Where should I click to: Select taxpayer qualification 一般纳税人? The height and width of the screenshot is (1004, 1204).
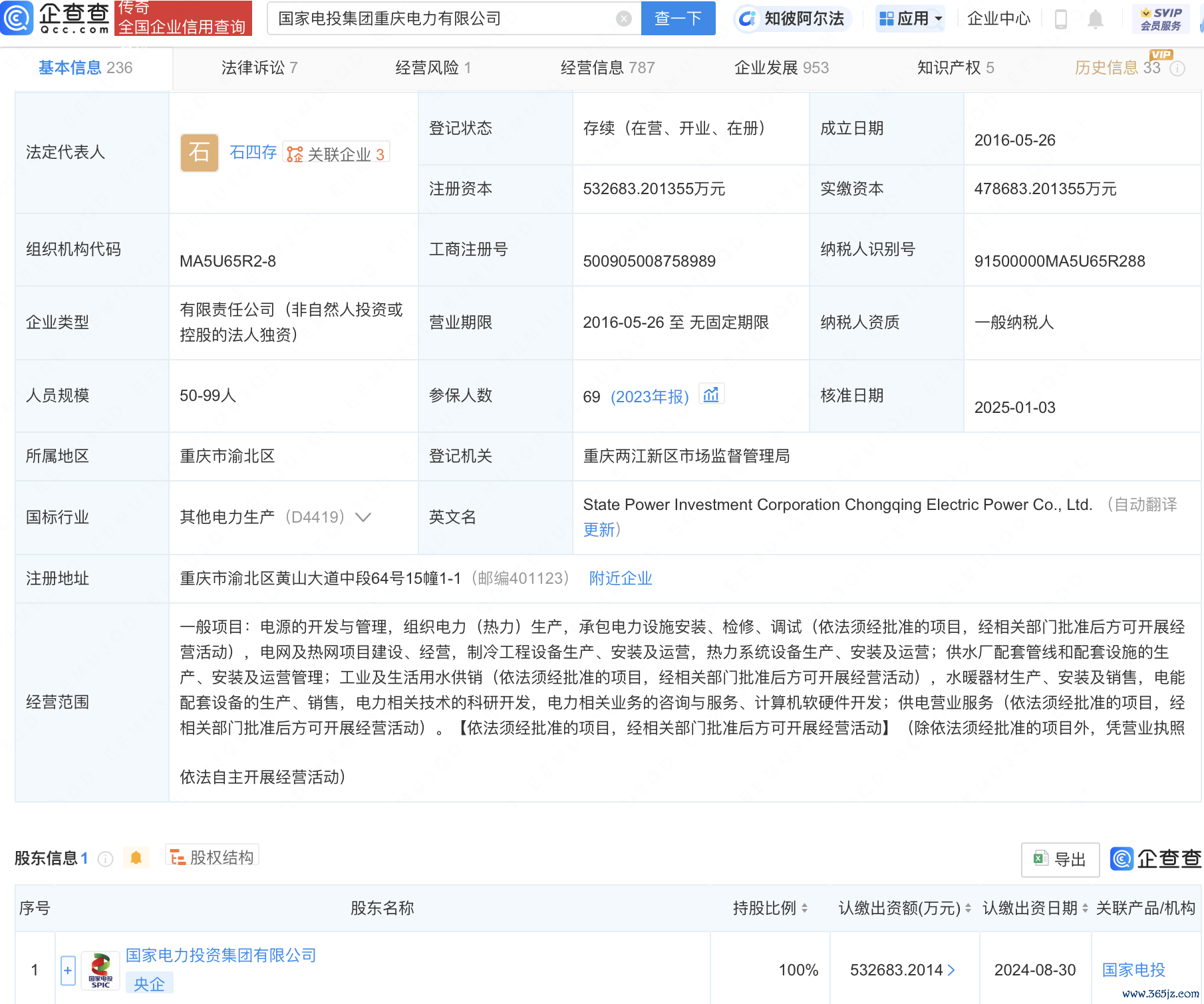click(x=1014, y=322)
